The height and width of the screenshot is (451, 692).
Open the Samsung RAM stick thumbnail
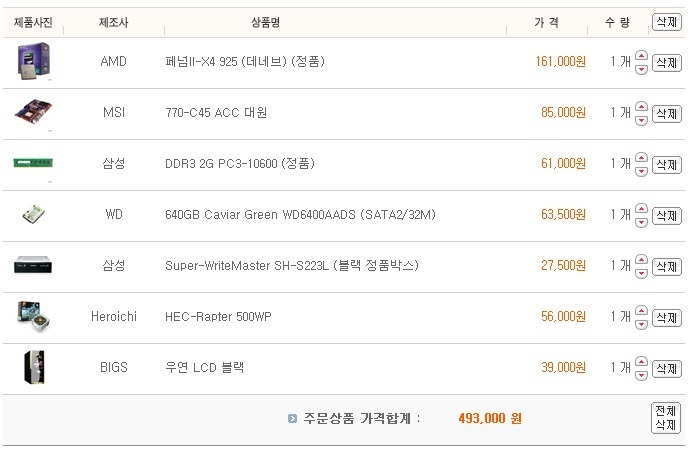(33, 163)
